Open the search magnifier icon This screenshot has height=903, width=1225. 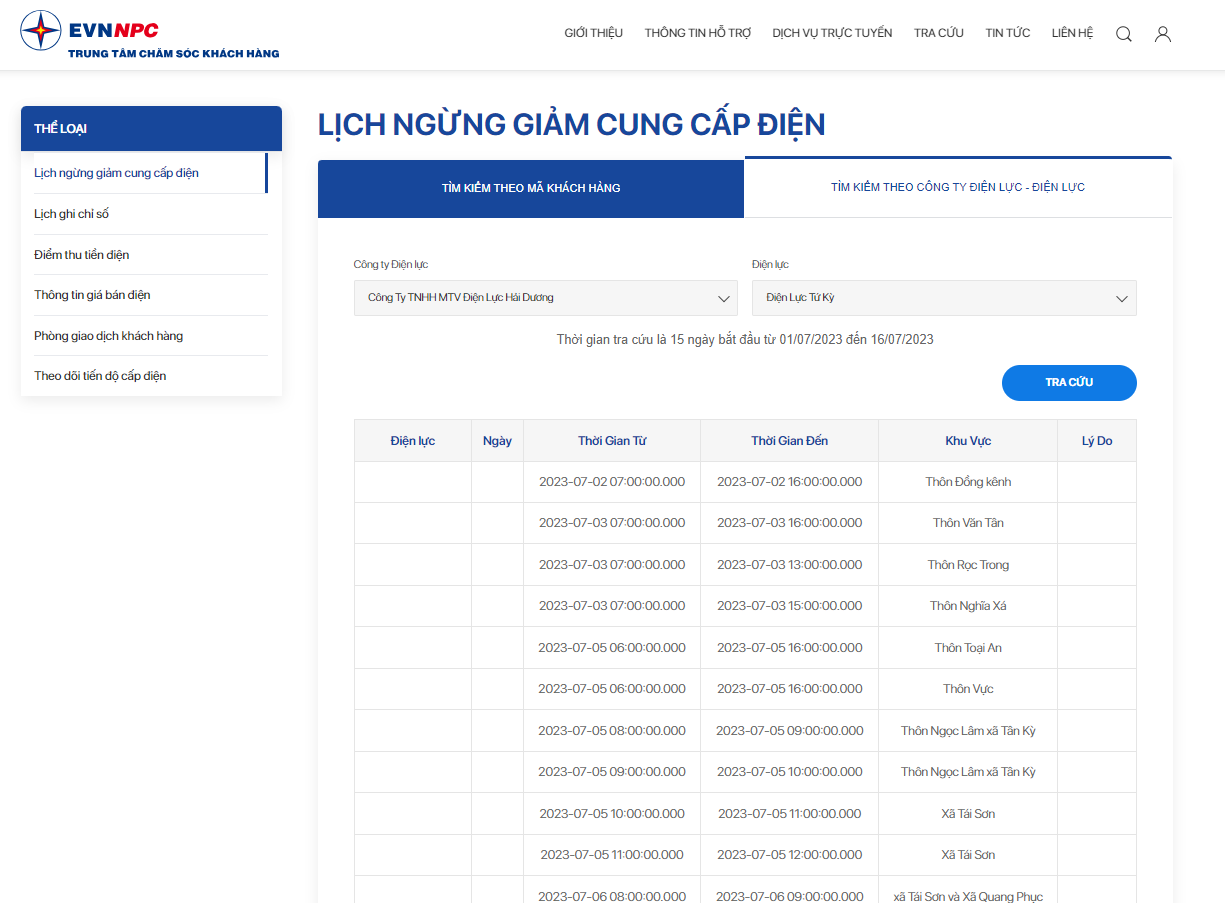(x=1124, y=34)
